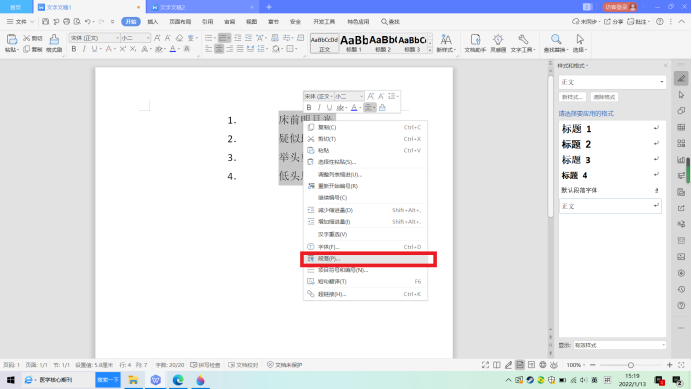692x389 pixels.
Task: Click the font color A in the mini toolbar
Action: [354, 108]
